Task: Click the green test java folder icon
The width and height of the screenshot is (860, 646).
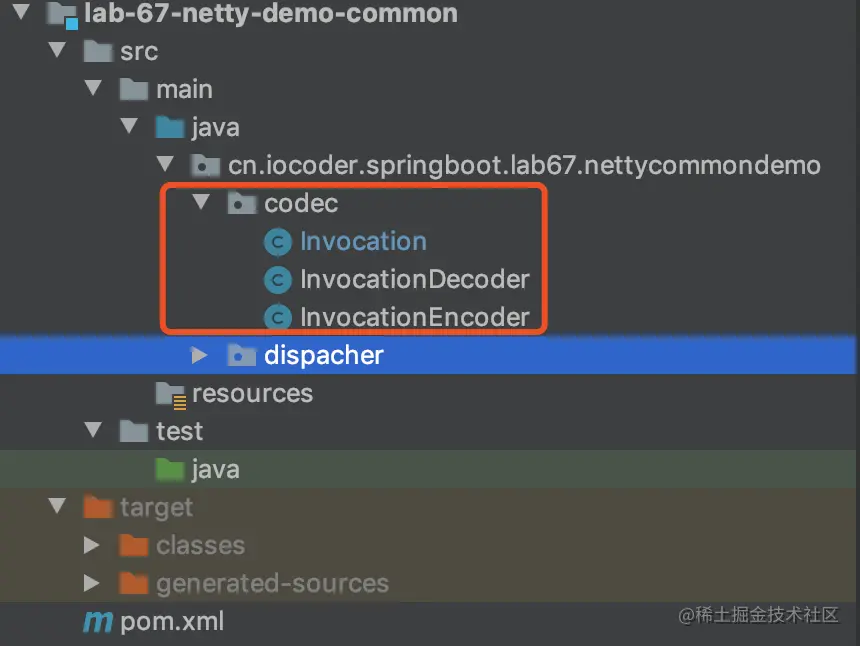Action: [169, 469]
